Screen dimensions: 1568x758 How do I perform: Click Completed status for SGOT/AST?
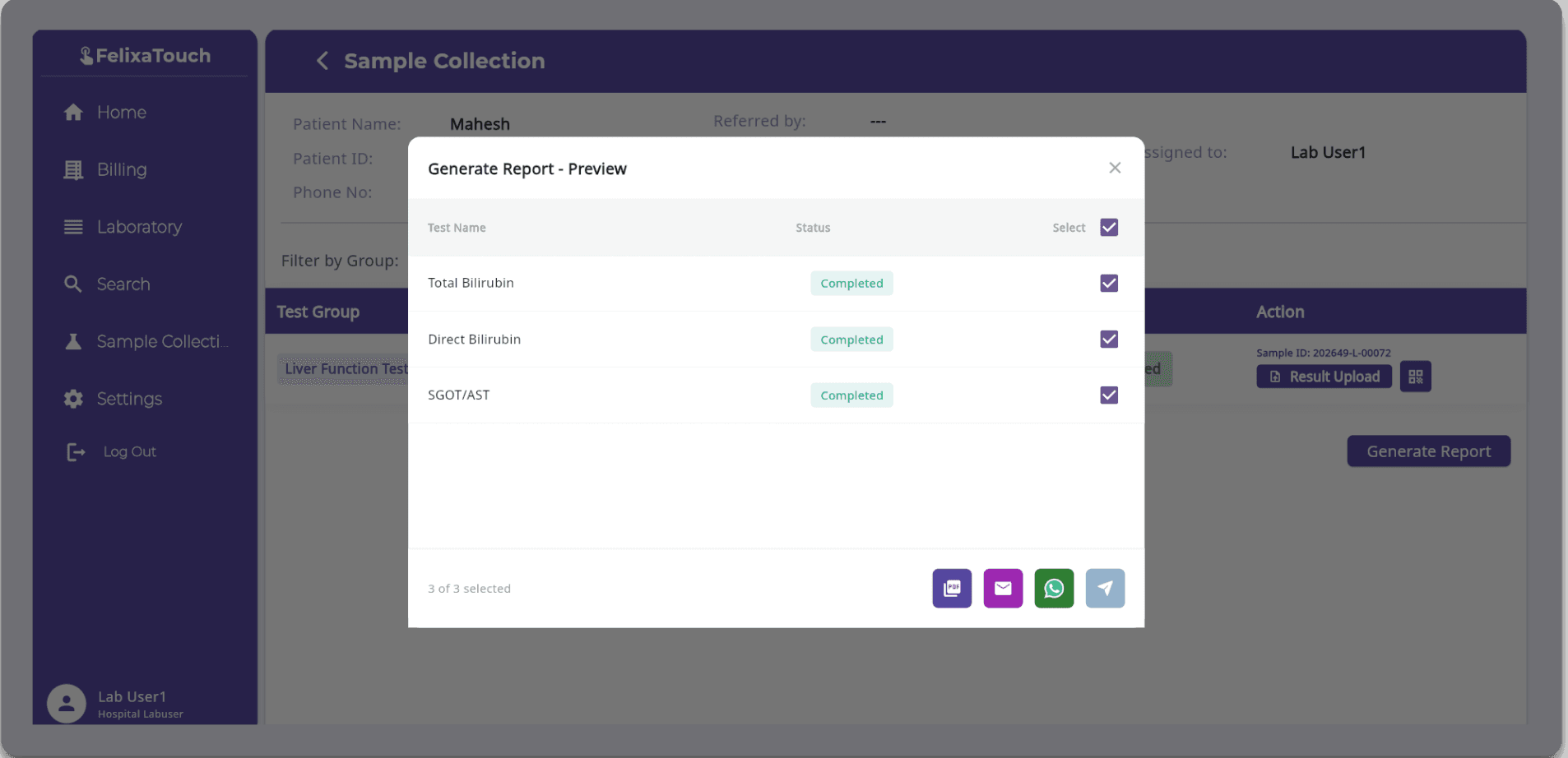click(x=851, y=395)
